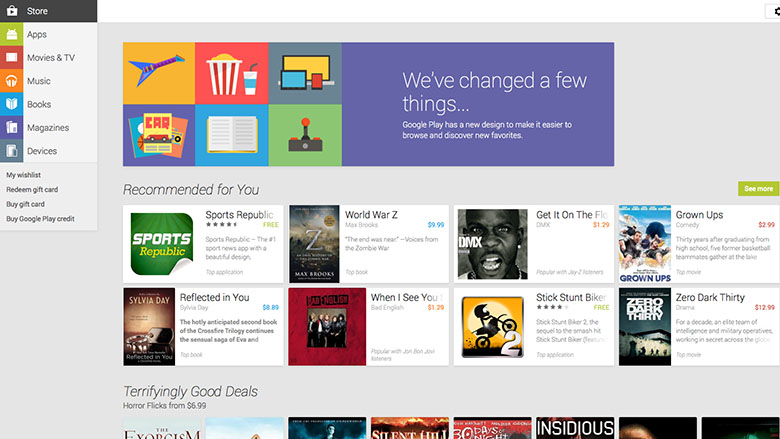This screenshot has width=780, height=439.
Task: Open Reflected in You book cover
Action: tap(149, 327)
